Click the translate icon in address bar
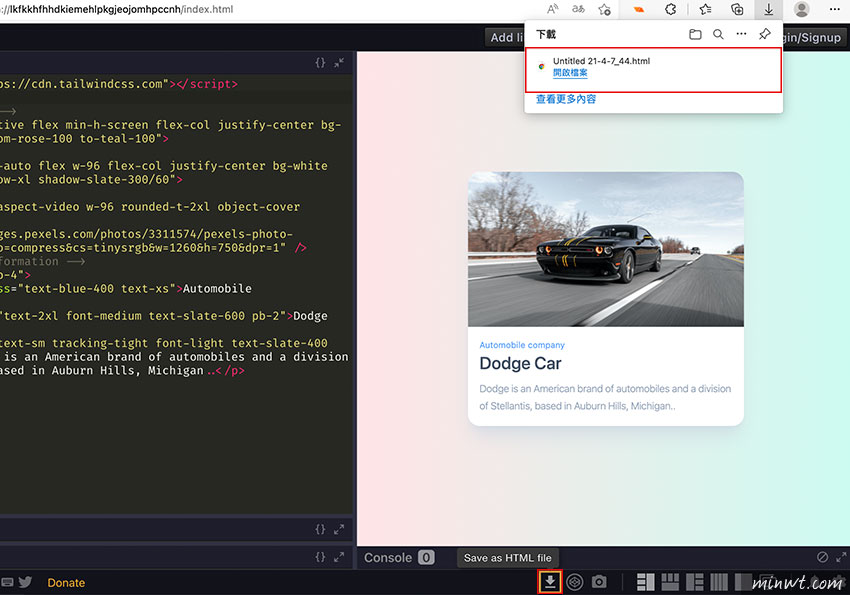850x595 pixels. tap(578, 9)
